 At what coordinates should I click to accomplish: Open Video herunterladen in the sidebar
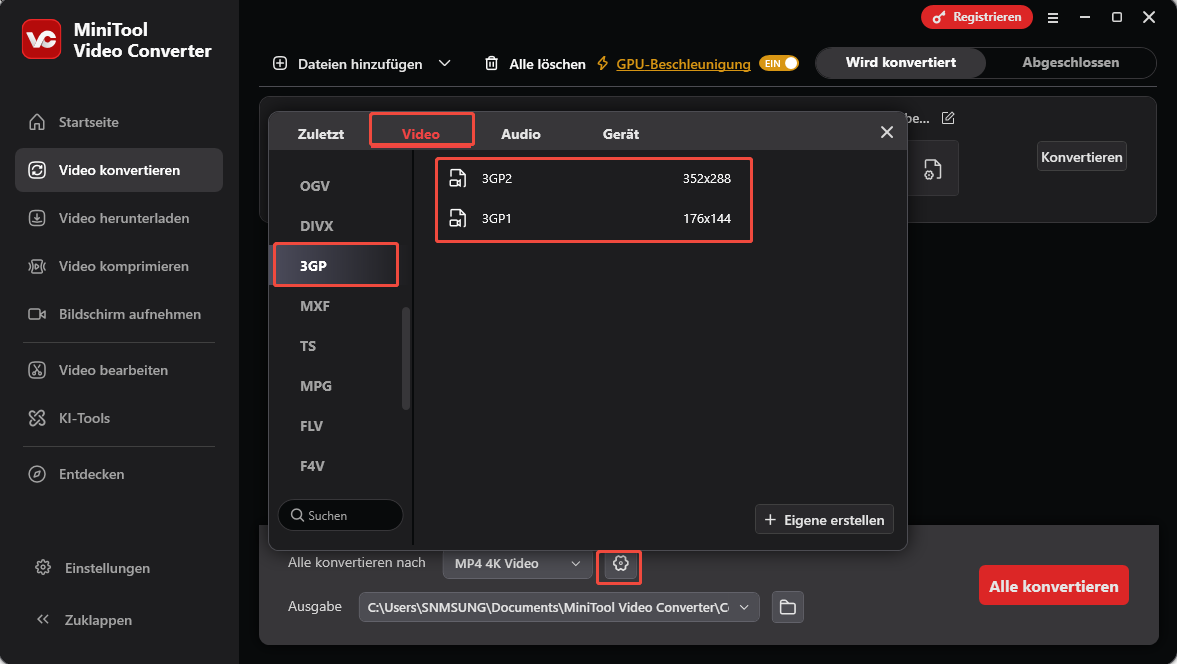pyautogui.click(x=119, y=218)
